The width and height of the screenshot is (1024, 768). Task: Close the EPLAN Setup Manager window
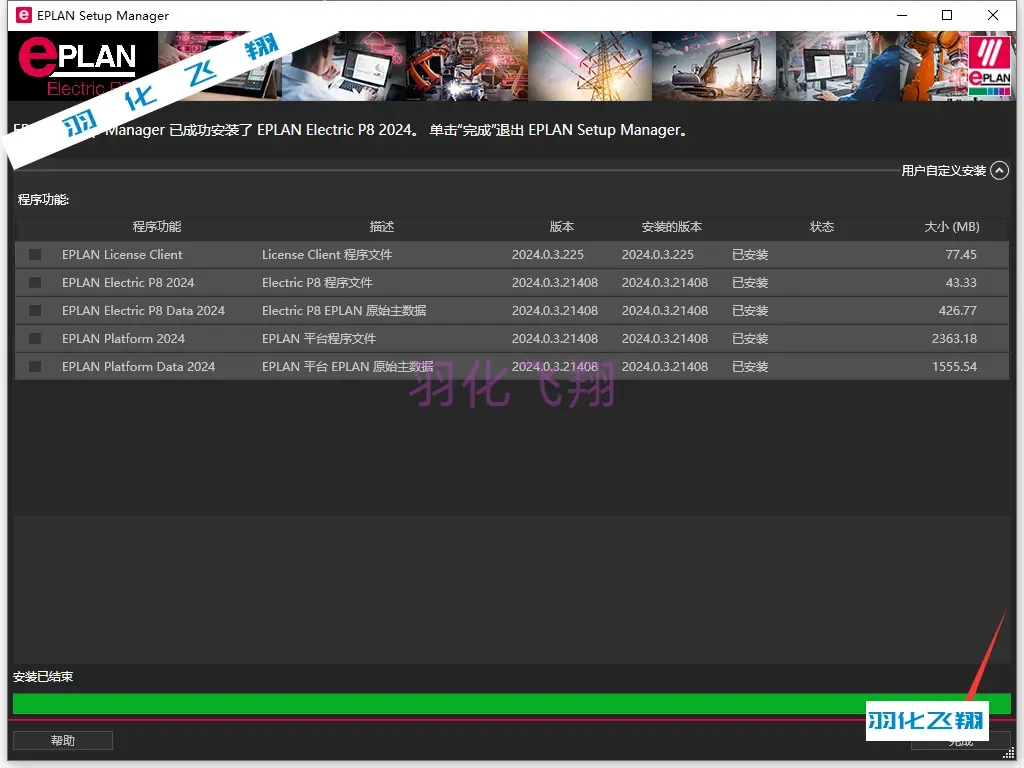(993, 15)
